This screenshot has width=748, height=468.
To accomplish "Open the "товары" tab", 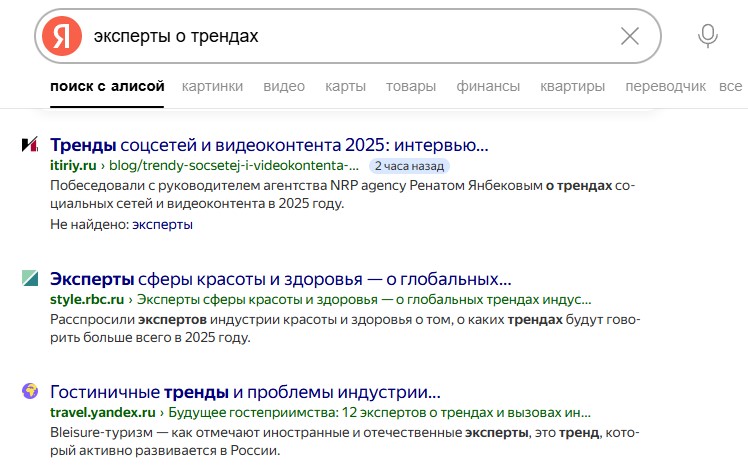I will click(411, 86).
